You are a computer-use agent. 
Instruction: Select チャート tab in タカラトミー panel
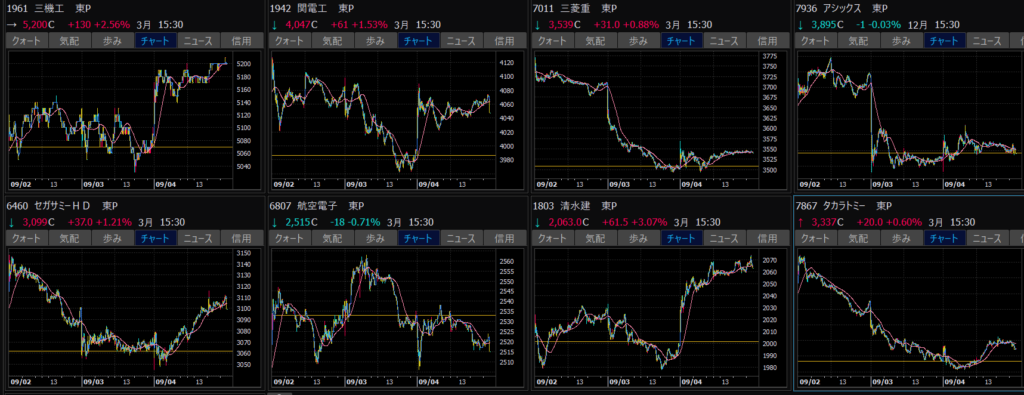coord(946,238)
